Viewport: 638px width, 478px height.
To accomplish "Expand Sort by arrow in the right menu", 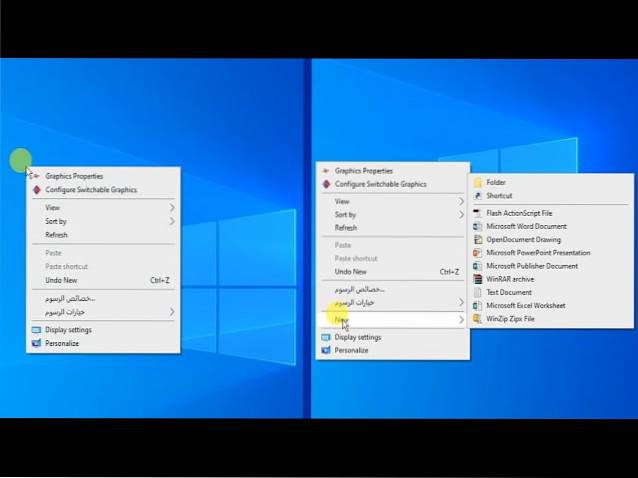I will (x=461, y=215).
